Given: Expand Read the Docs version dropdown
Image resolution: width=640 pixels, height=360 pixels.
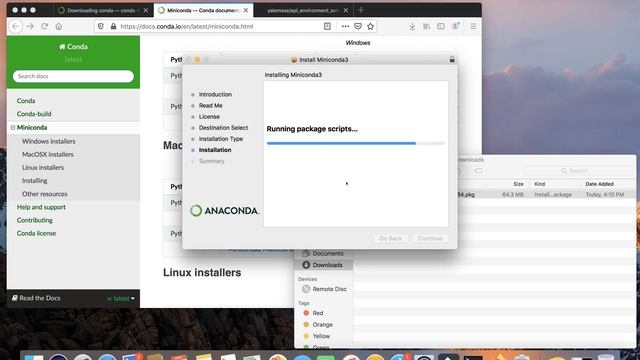Looking at the screenshot, I should (121, 298).
